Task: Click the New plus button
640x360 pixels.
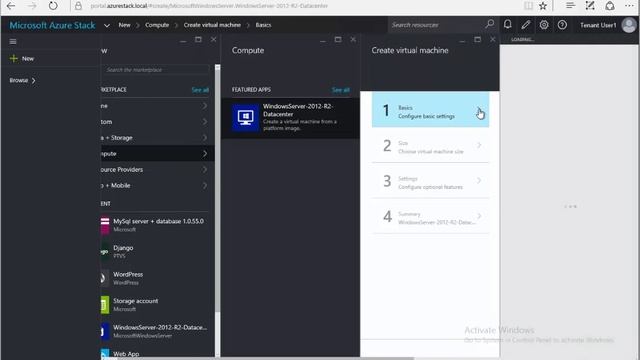Action: click(22, 59)
